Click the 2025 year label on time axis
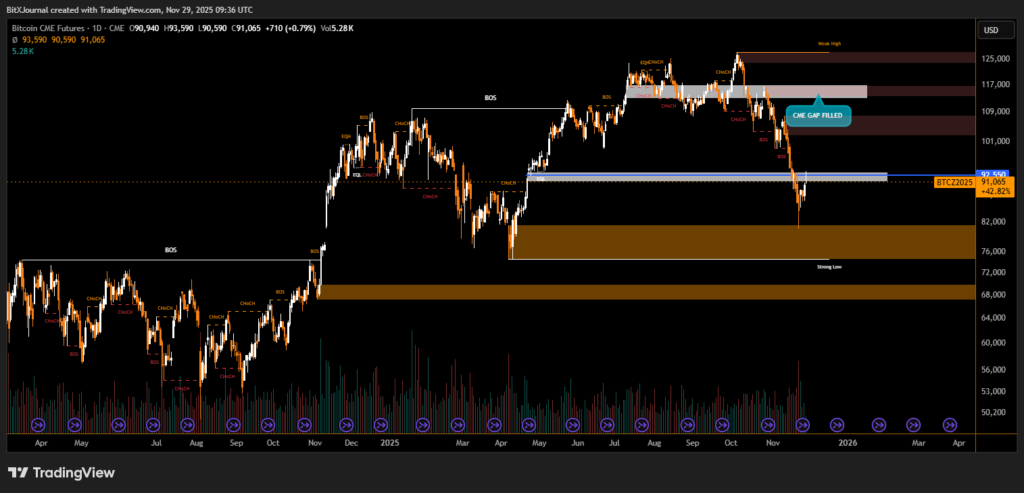Viewport: 1024px width, 493px height. click(x=387, y=441)
